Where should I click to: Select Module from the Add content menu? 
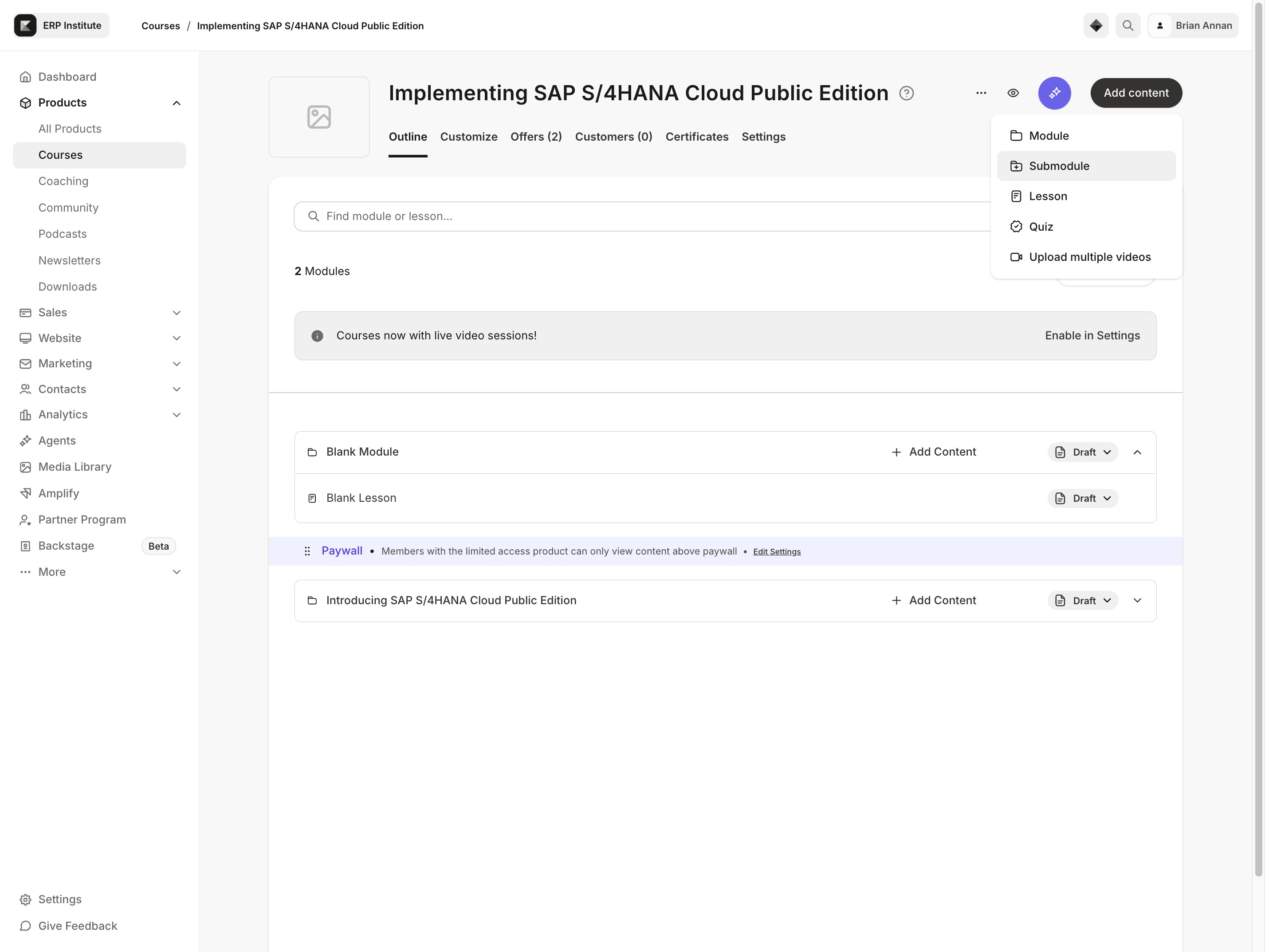point(1086,136)
